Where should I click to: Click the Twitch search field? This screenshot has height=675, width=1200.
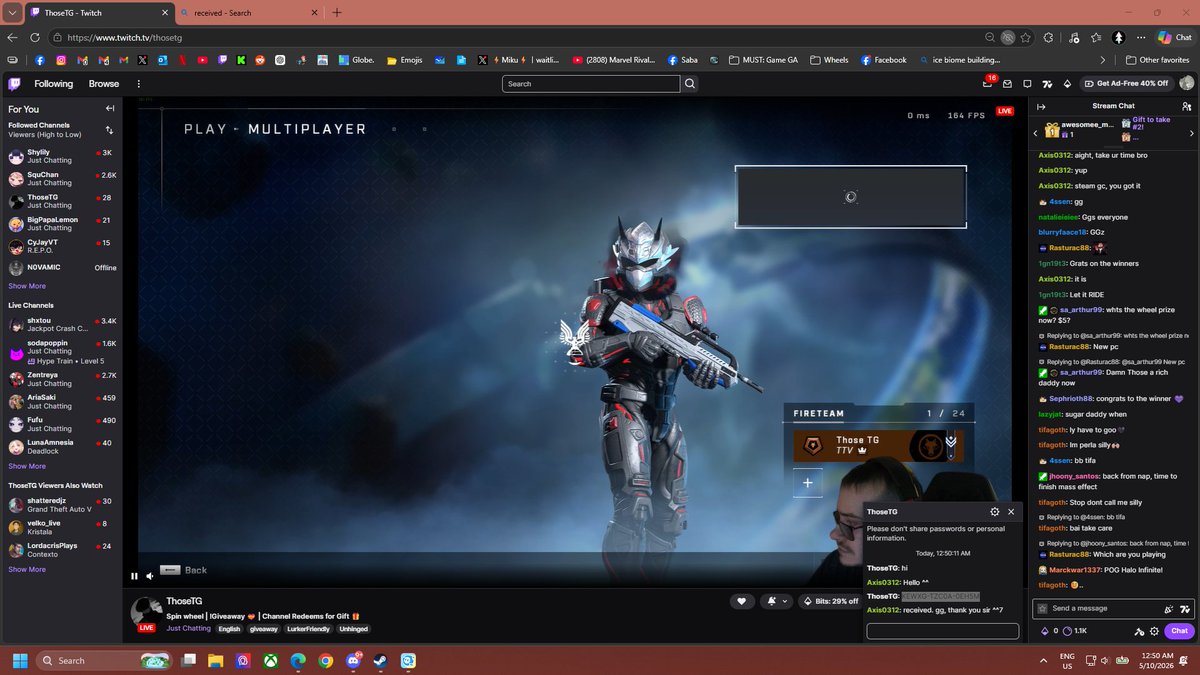(x=591, y=84)
